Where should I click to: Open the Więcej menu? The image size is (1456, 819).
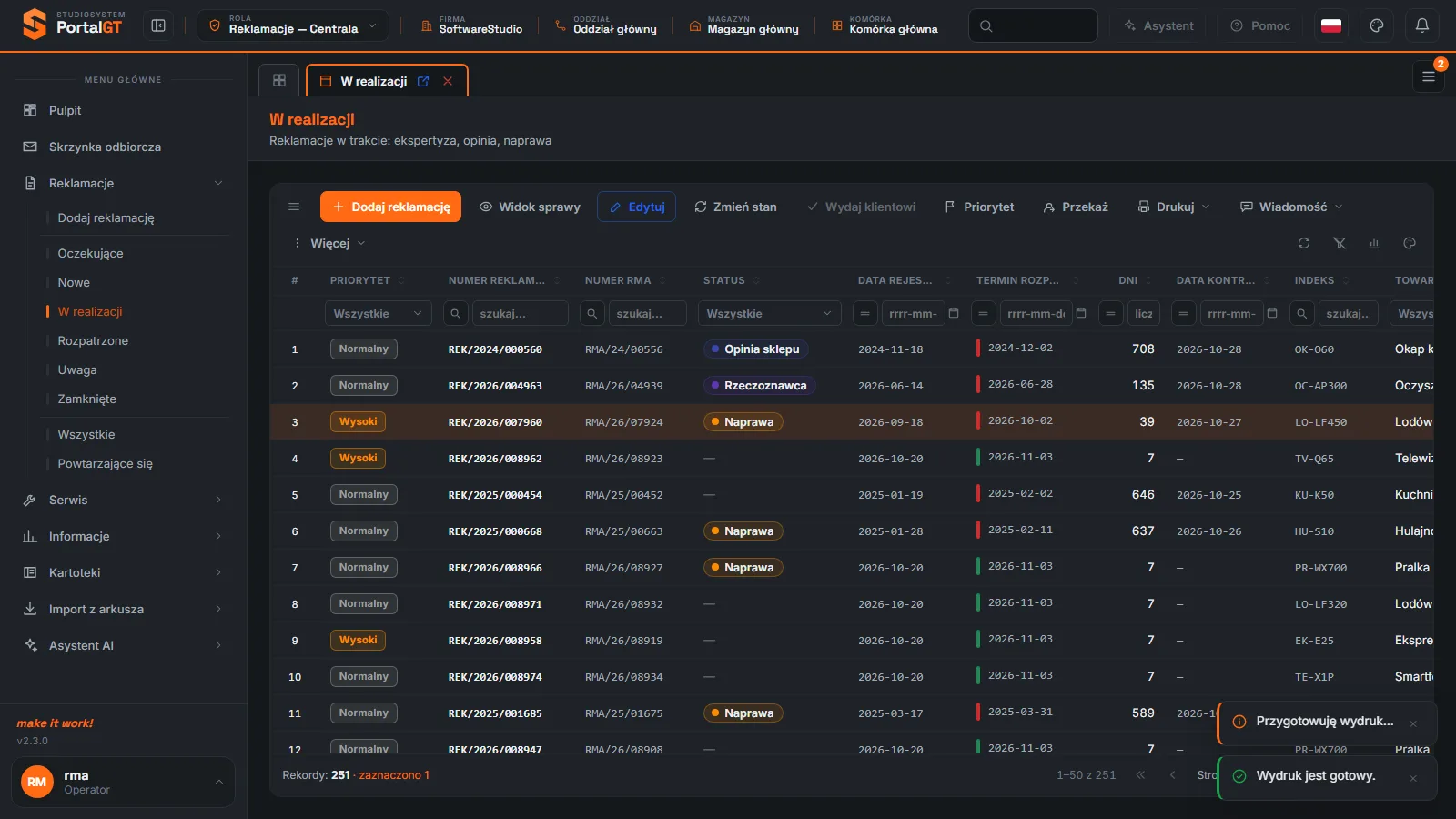coord(329,243)
